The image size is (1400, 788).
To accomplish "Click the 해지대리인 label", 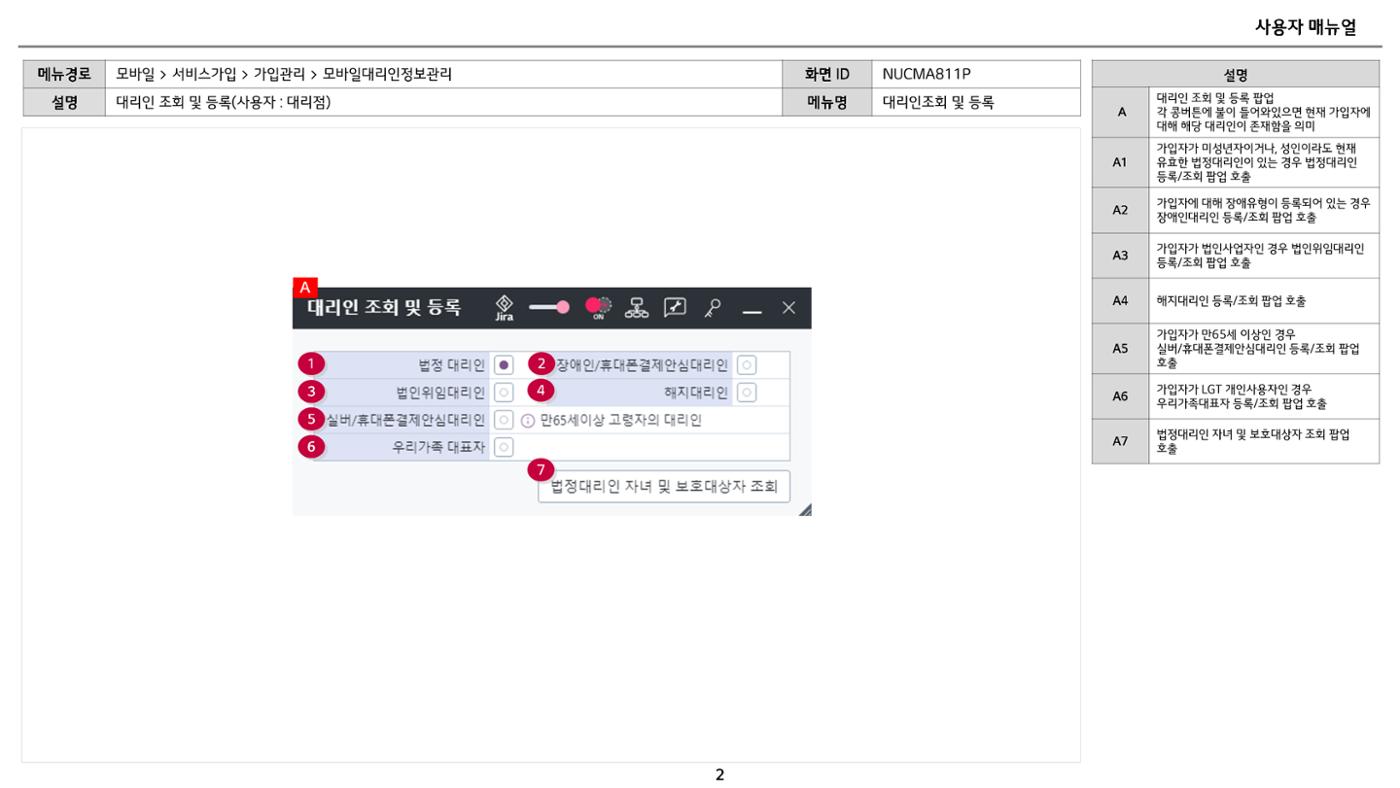I will pyautogui.click(x=696, y=392).
